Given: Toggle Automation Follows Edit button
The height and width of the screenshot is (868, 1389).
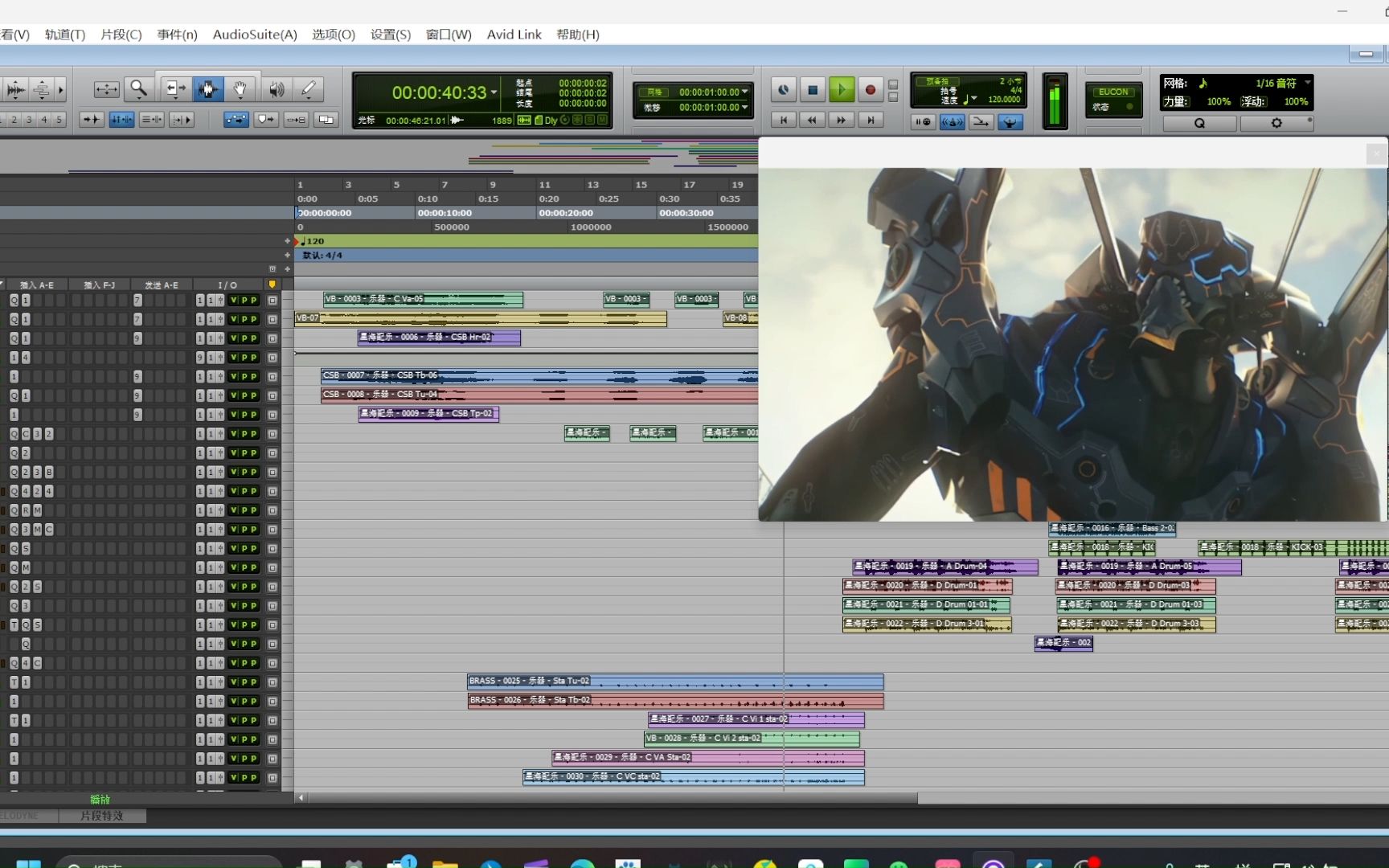Looking at the screenshot, I should (x=236, y=119).
